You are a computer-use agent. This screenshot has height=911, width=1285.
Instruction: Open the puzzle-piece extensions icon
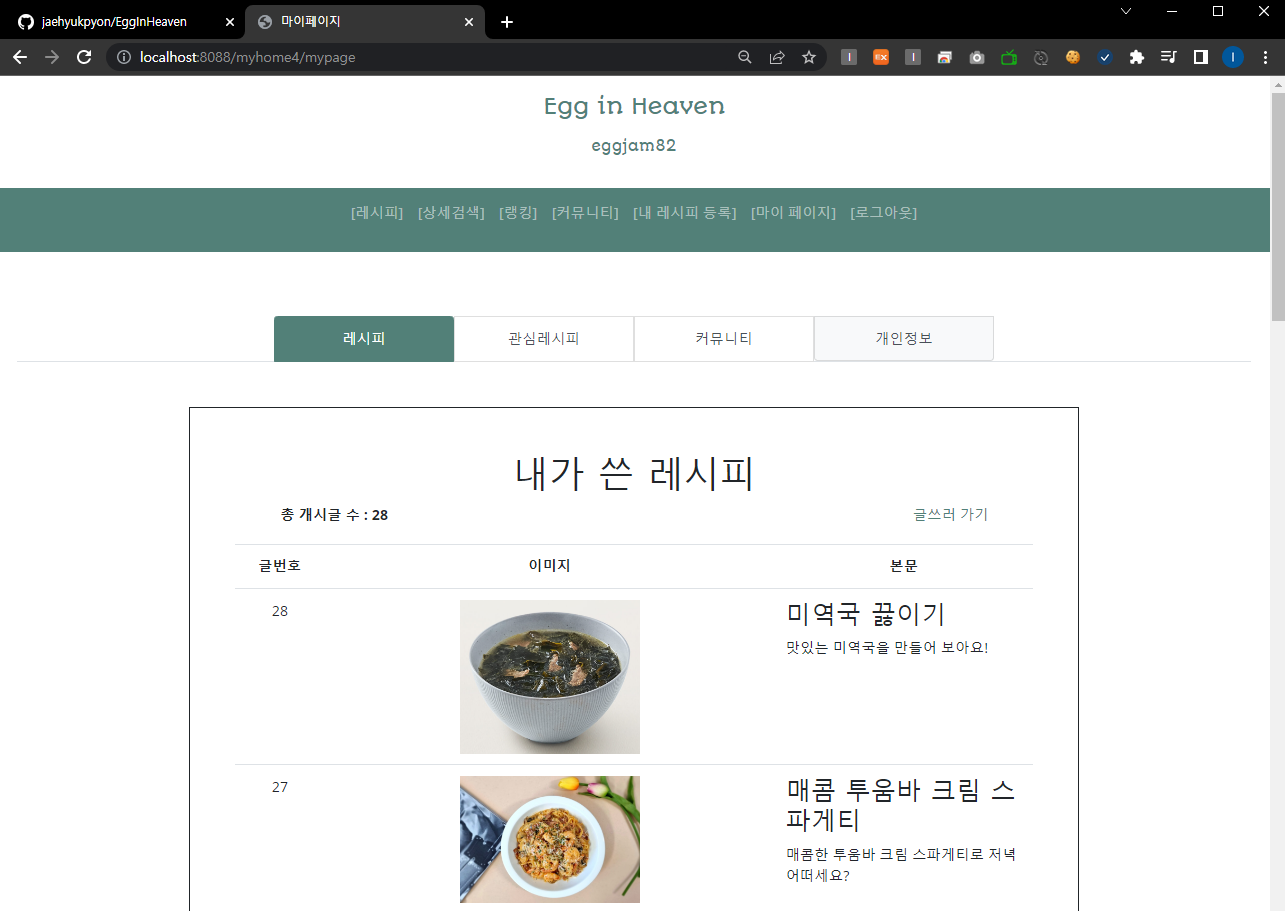pos(1136,57)
